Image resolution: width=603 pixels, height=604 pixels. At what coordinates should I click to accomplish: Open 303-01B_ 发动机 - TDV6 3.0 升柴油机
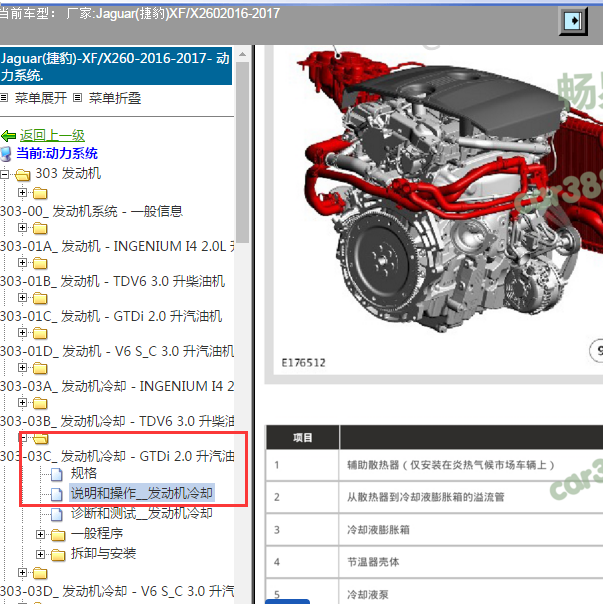113,281
